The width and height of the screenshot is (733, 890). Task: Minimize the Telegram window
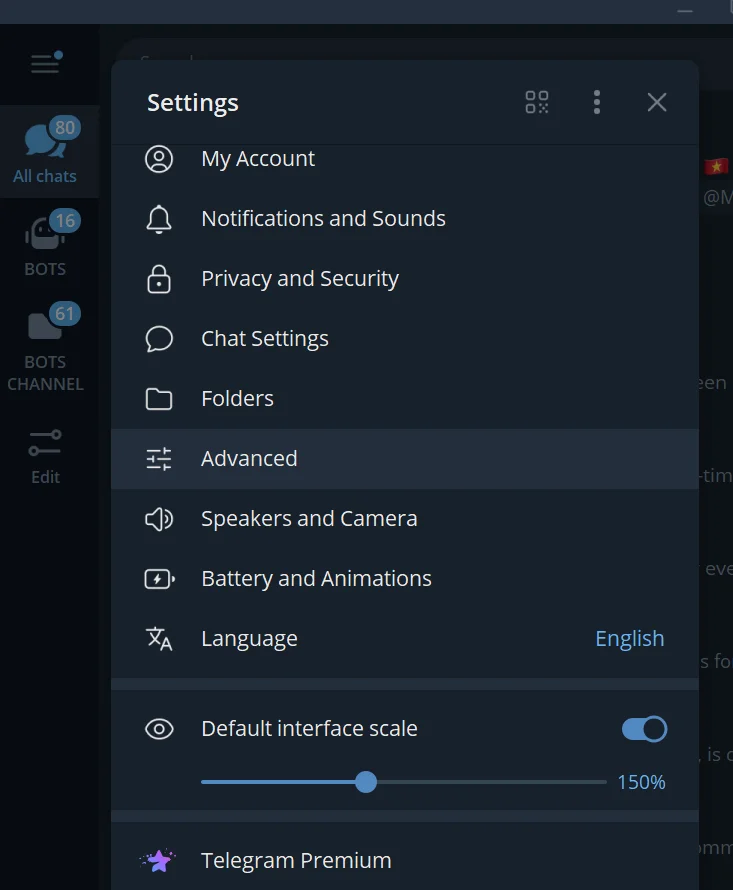coord(685,11)
